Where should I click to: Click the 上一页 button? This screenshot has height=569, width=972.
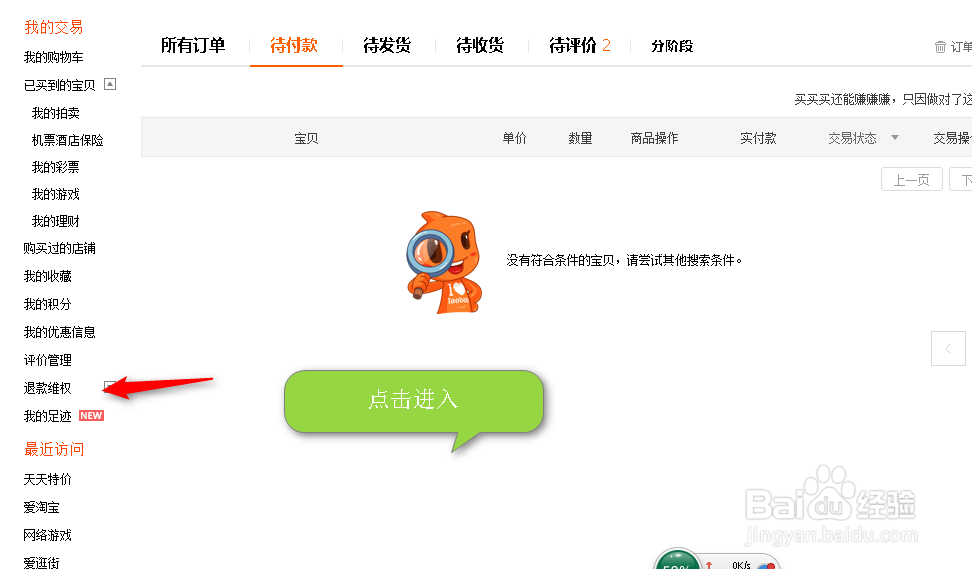point(912,180)
